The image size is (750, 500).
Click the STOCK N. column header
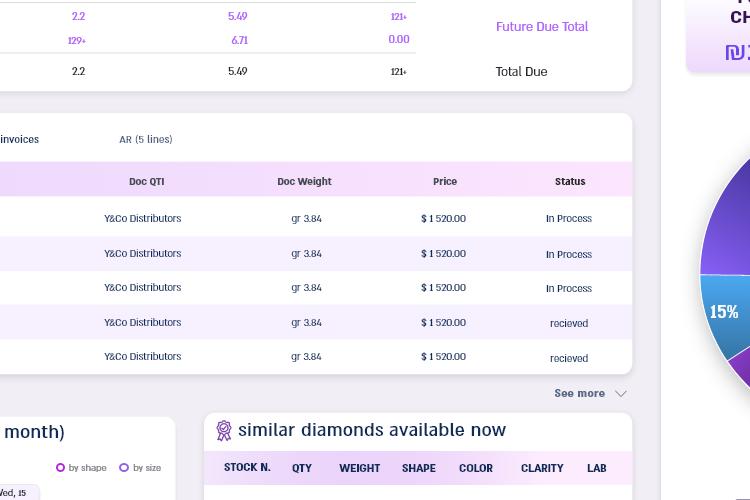pos(247,467)
